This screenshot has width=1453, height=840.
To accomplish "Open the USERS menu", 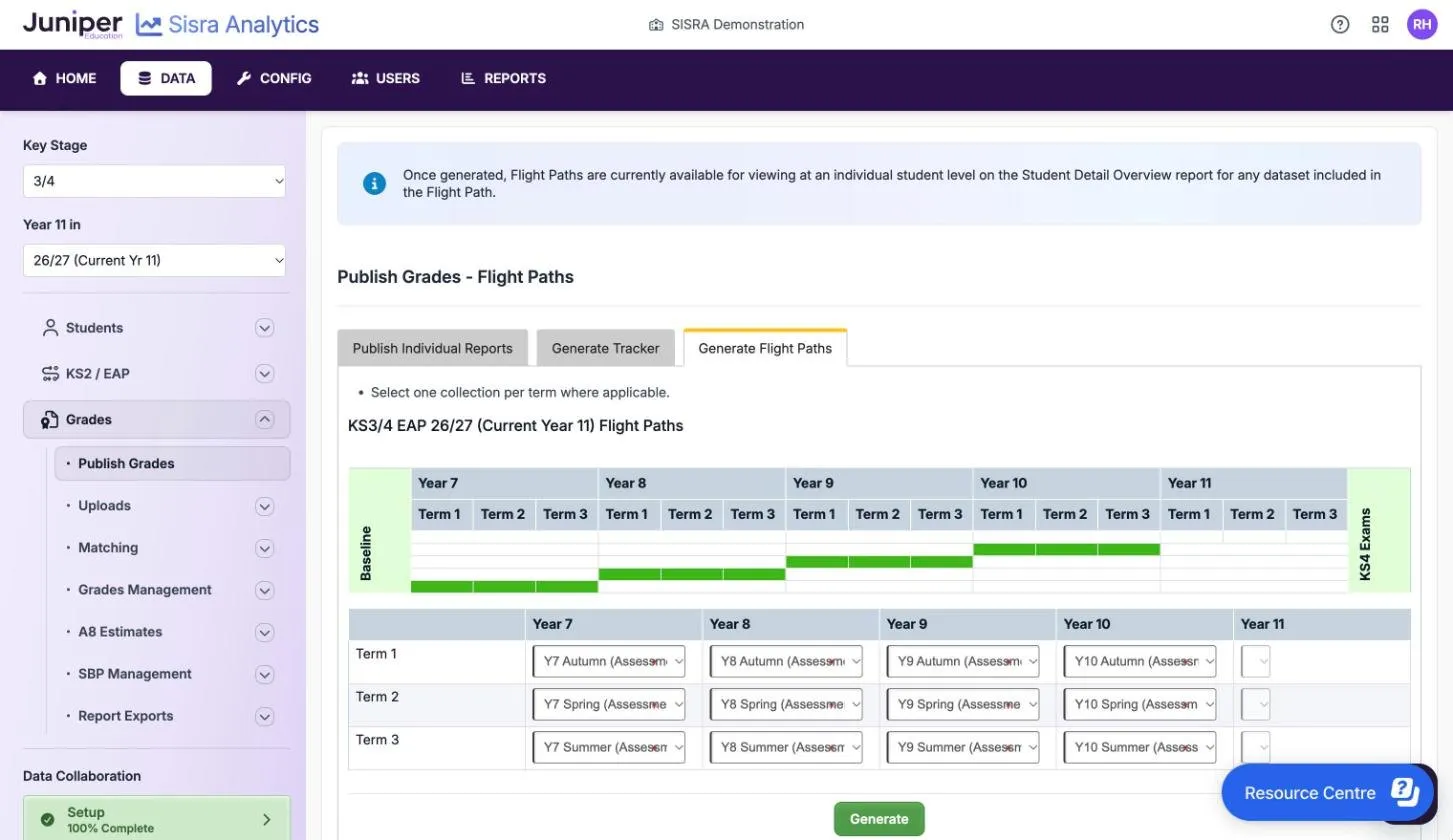I will click(x=386, y=78).
